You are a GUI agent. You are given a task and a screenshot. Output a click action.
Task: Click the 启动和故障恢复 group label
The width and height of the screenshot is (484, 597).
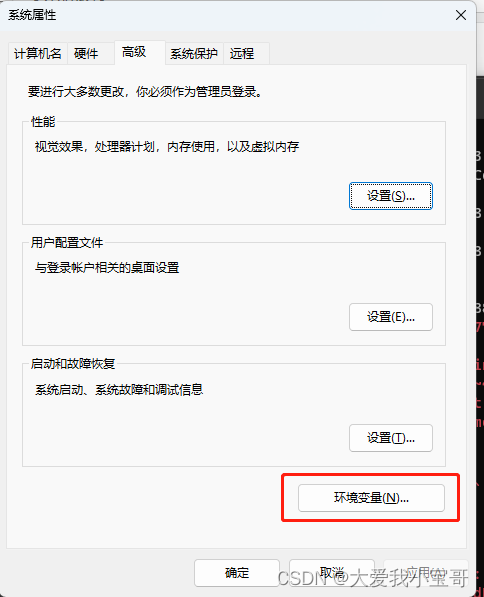(73, 364)
